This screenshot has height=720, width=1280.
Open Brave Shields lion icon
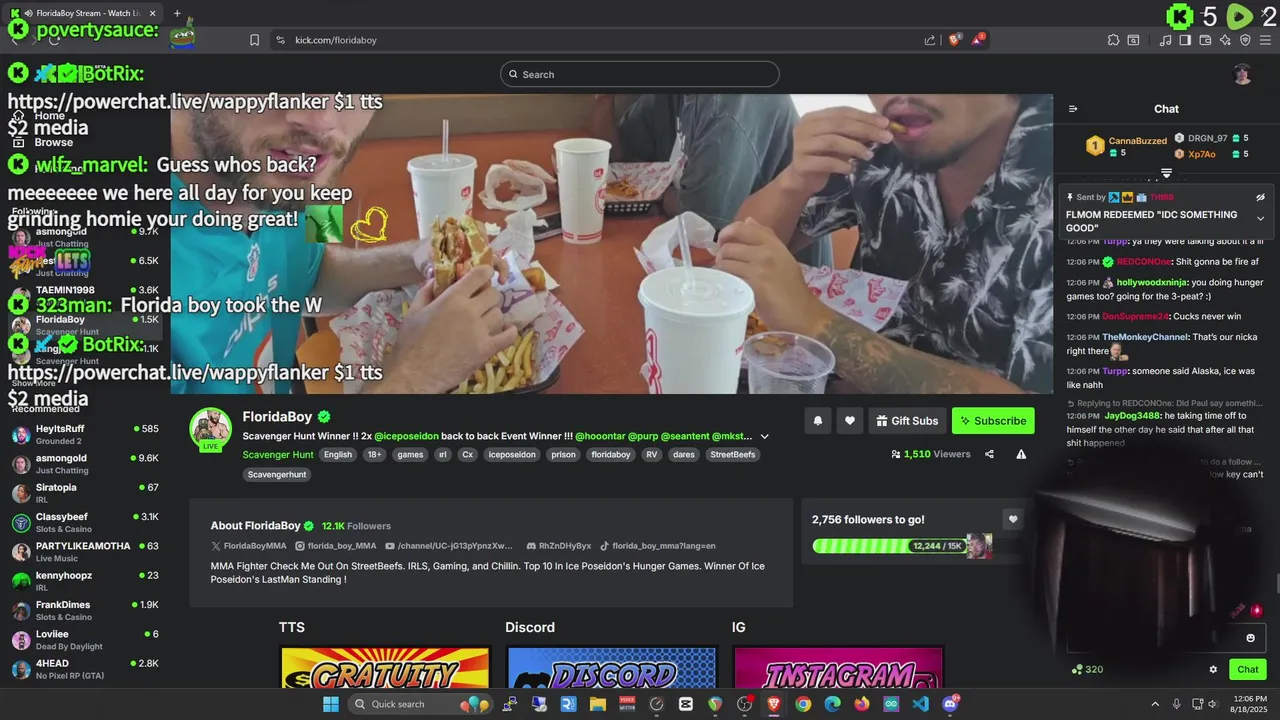click(955, 40)
